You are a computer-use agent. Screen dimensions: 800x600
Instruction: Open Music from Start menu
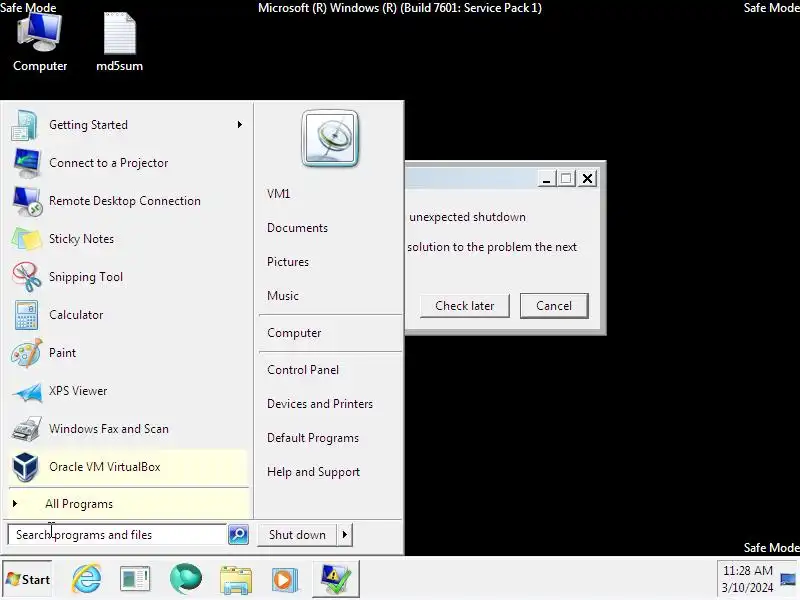pyautogui.click(x=283, y=296)
